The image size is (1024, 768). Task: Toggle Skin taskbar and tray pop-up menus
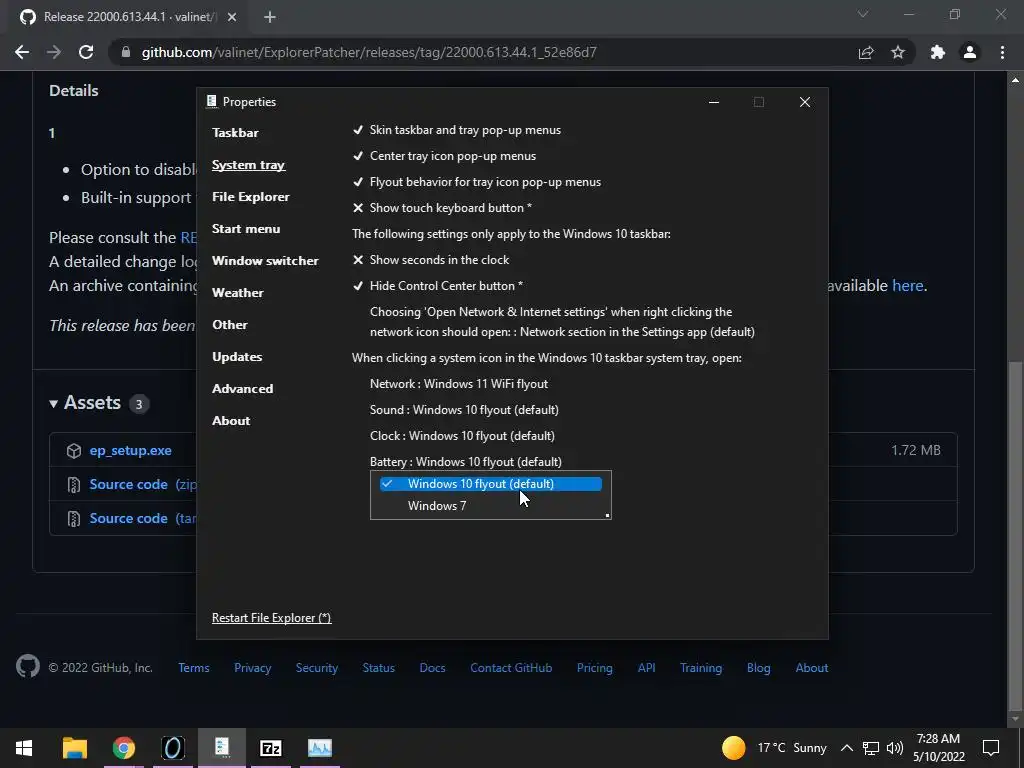click(x=456, y=130)
